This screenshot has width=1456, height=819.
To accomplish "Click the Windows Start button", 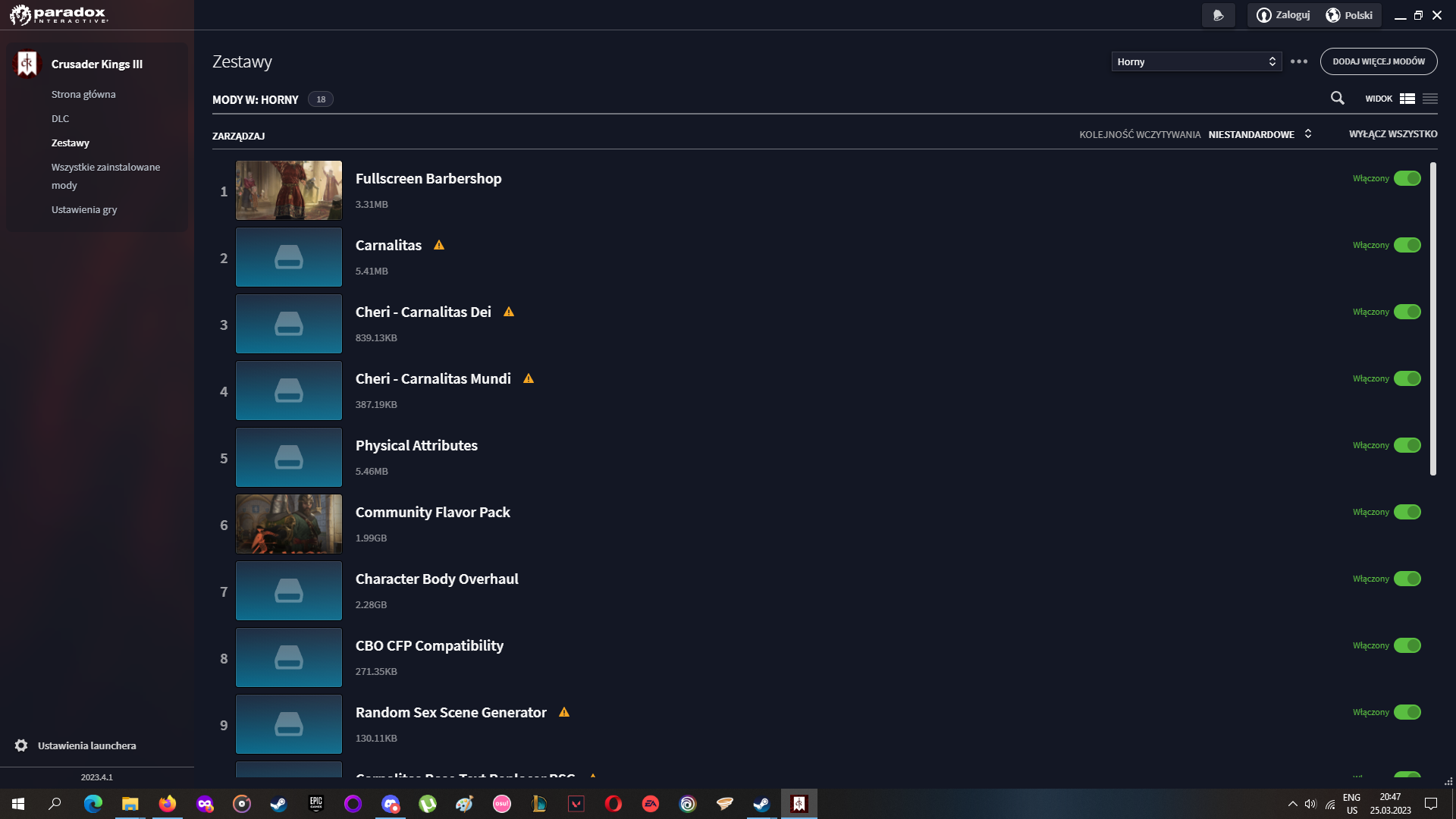I will [18, 804].
